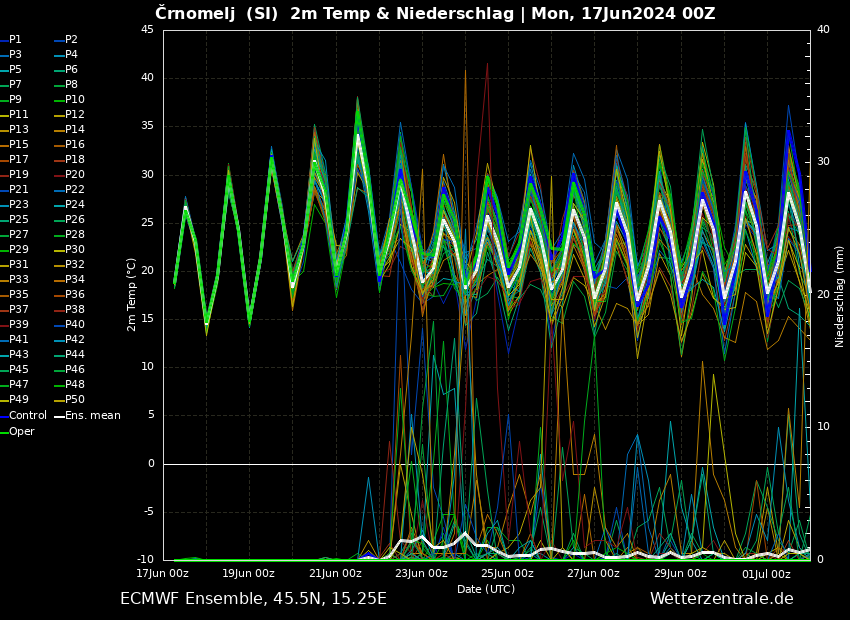Select the P20 legend label
This screenshot has width=850, height=620.
point(74,175)
